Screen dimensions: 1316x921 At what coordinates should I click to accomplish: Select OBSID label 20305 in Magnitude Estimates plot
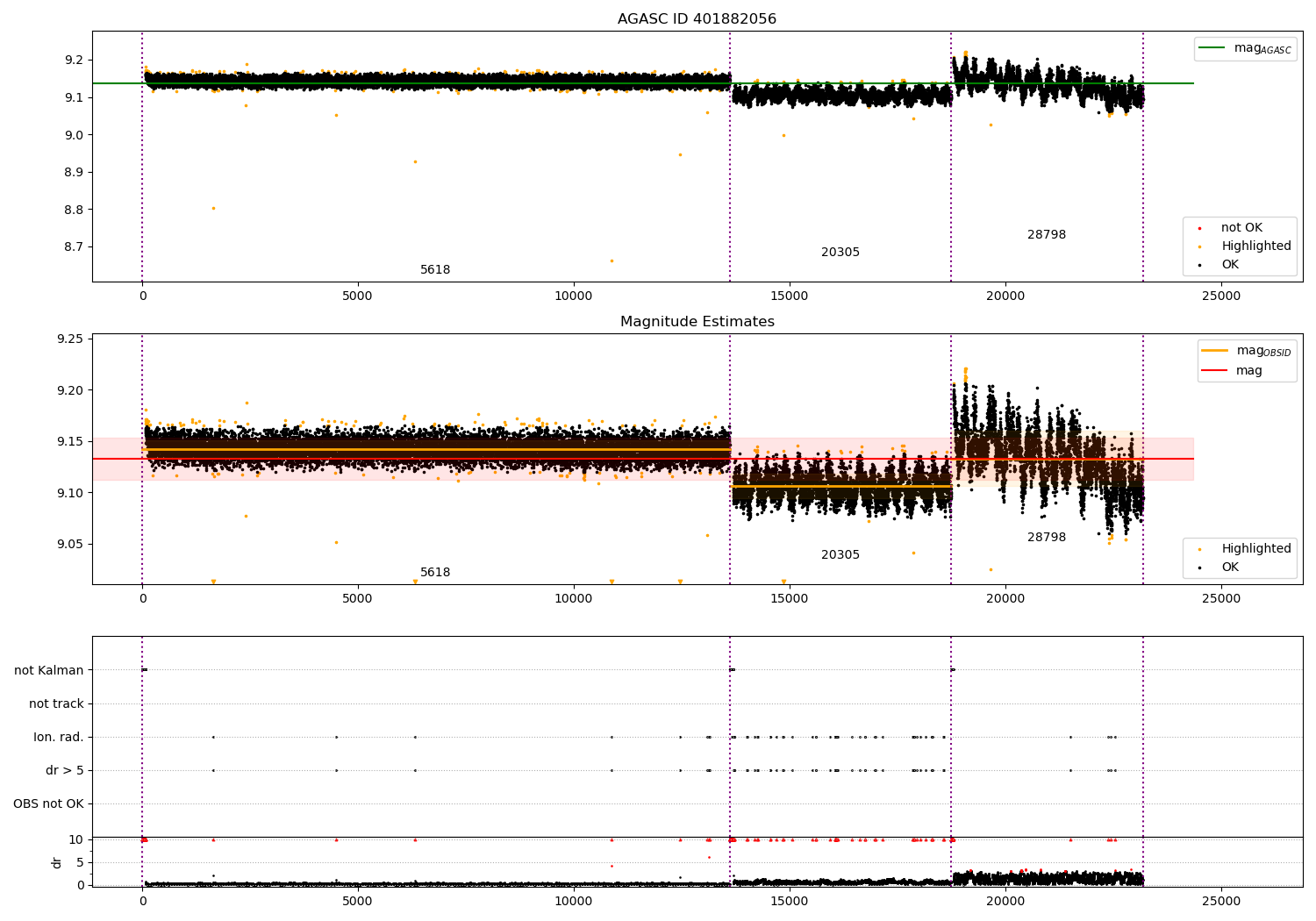(840, 555)
